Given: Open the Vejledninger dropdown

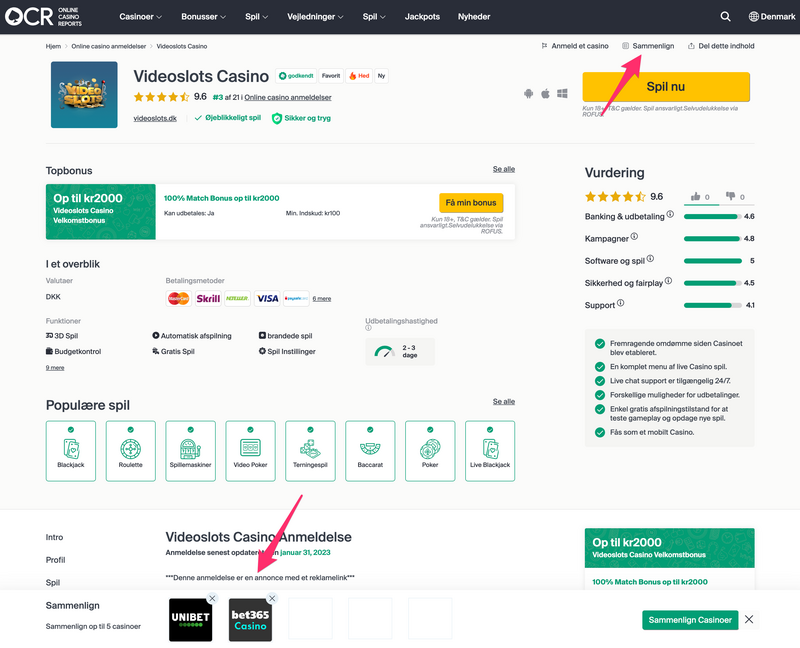Looking at the screenshot, I should pyautogui.click(x=318, y=16).
